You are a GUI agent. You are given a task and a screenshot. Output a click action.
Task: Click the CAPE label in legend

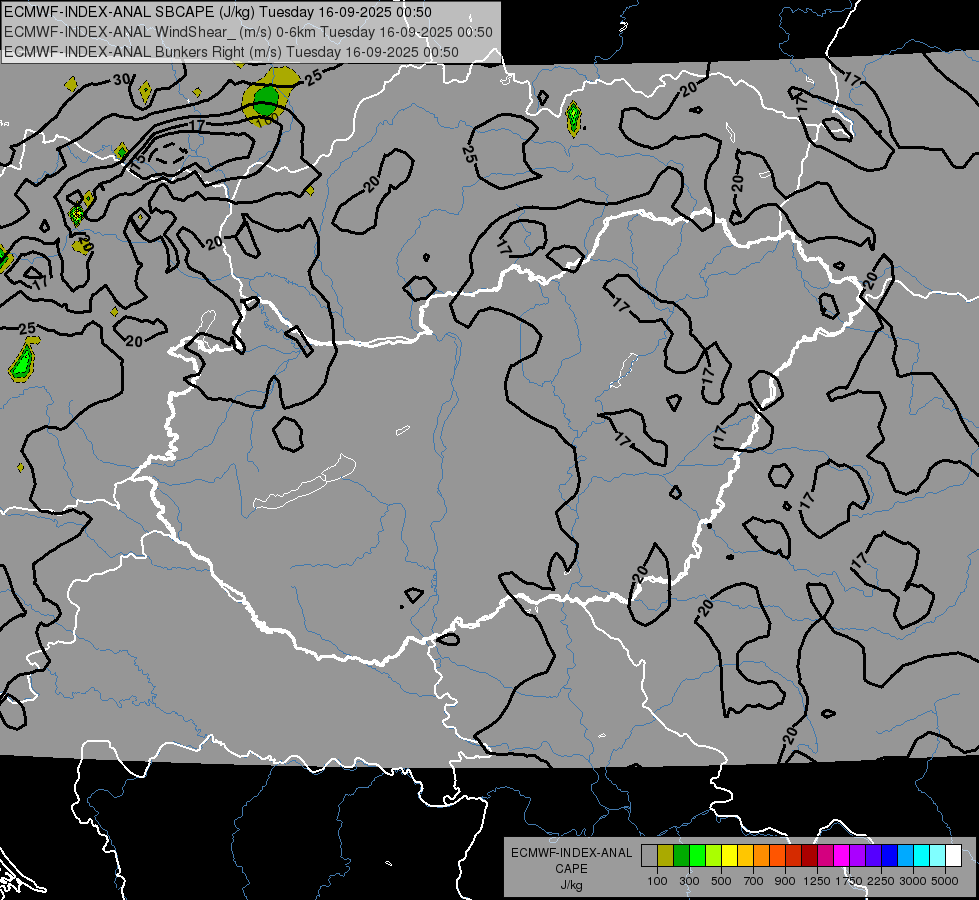(571, 868)
